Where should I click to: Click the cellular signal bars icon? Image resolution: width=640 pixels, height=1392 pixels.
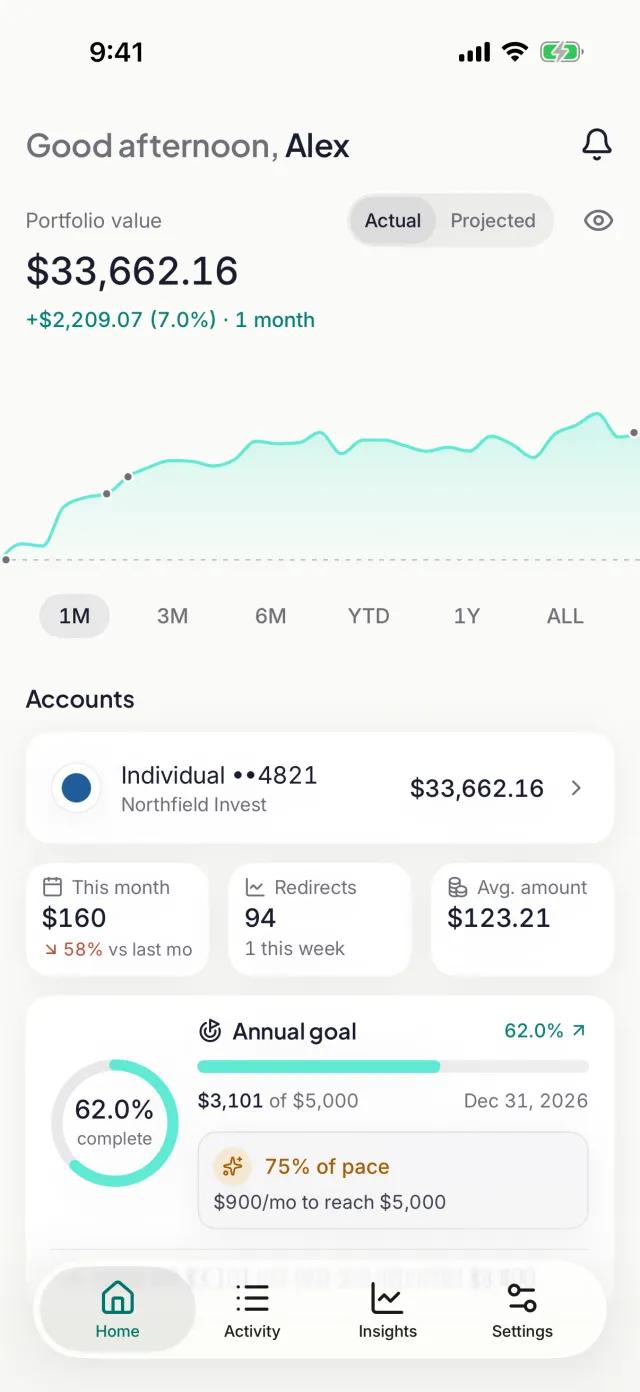pyautogui.click(x=475, y=52)
